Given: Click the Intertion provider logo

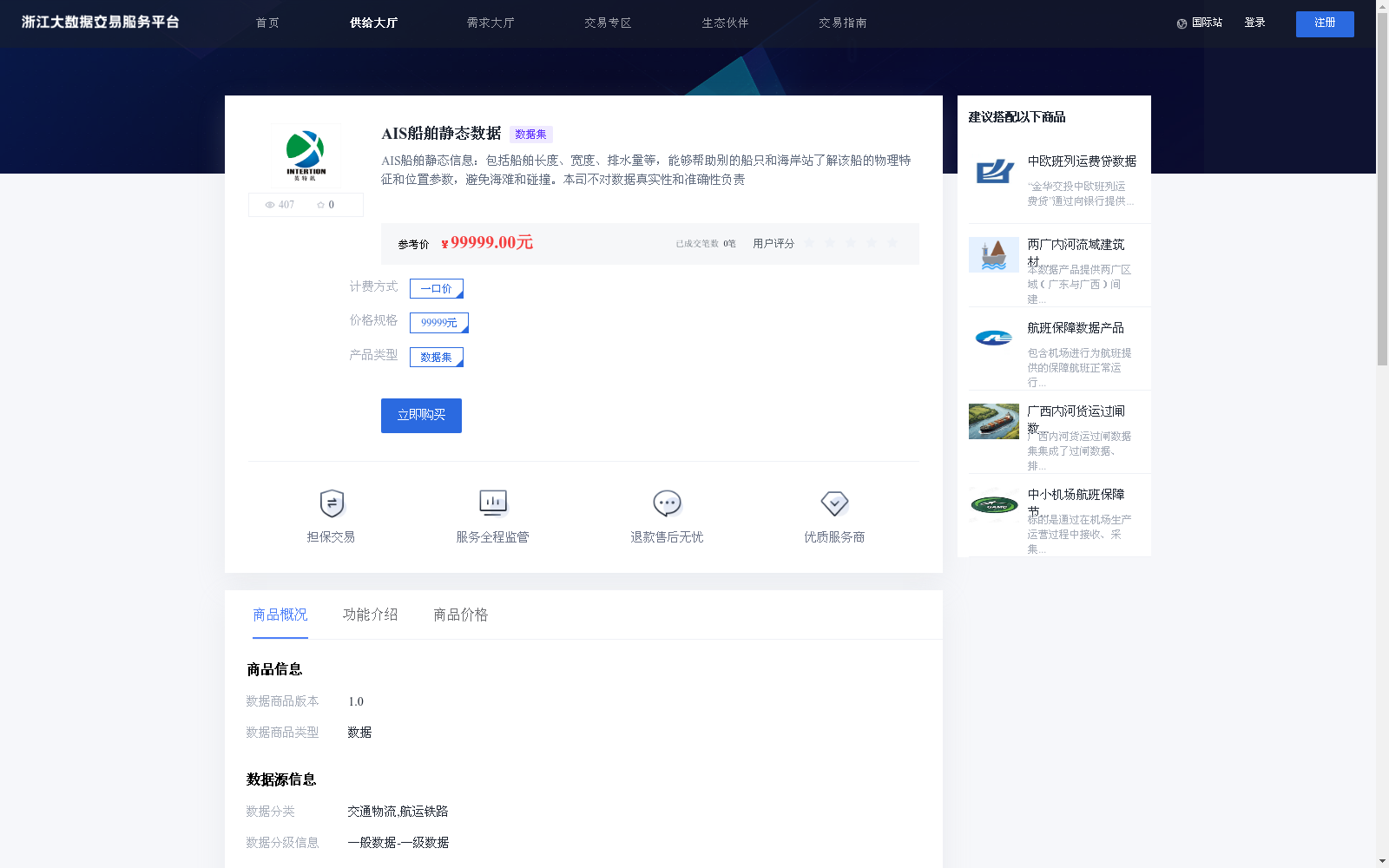Looking at the screenshot, I should [306, 155].
